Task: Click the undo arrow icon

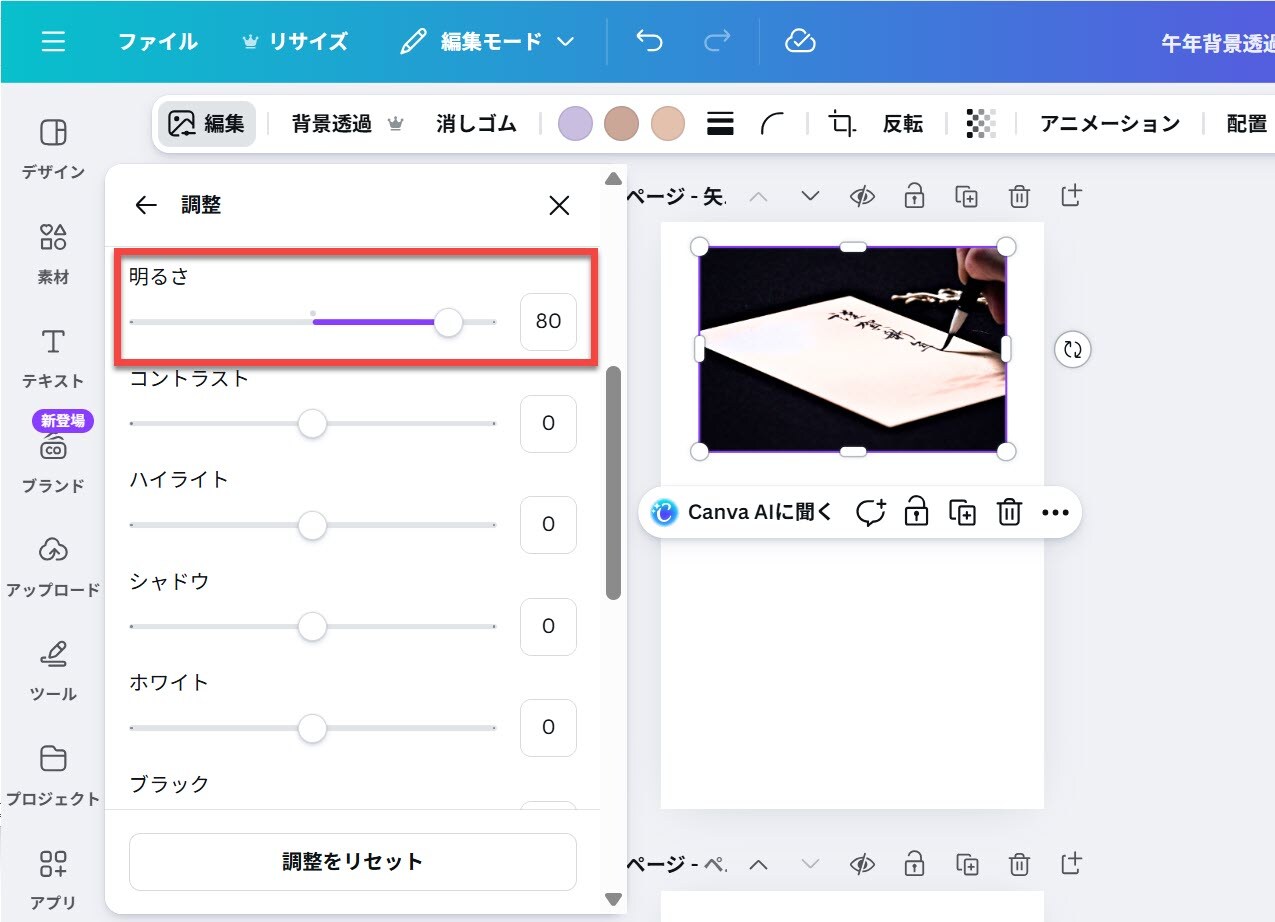Action: tap(650, 42)
